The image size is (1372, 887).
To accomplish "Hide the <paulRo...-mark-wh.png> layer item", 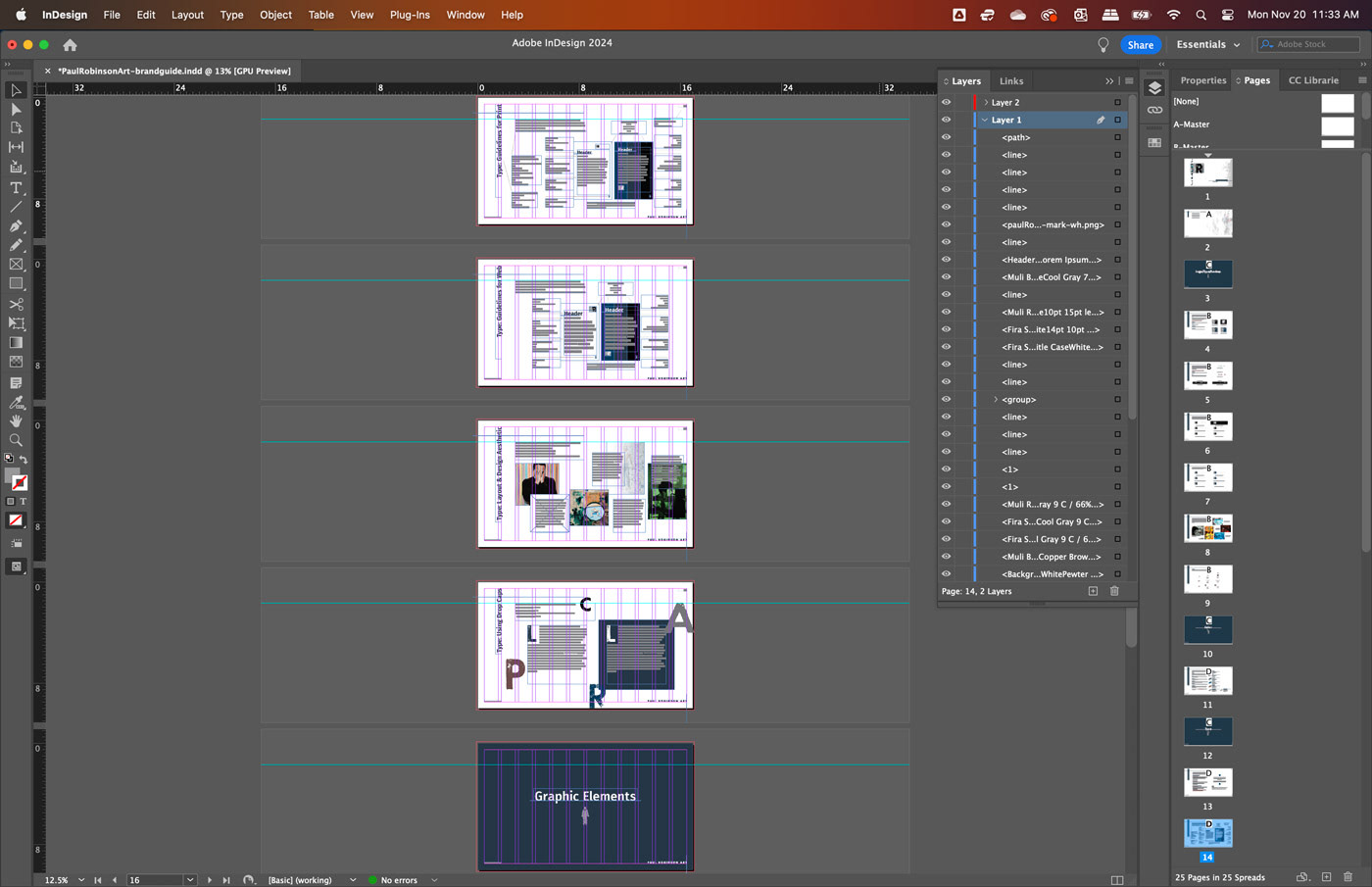I will pos(946,224).
